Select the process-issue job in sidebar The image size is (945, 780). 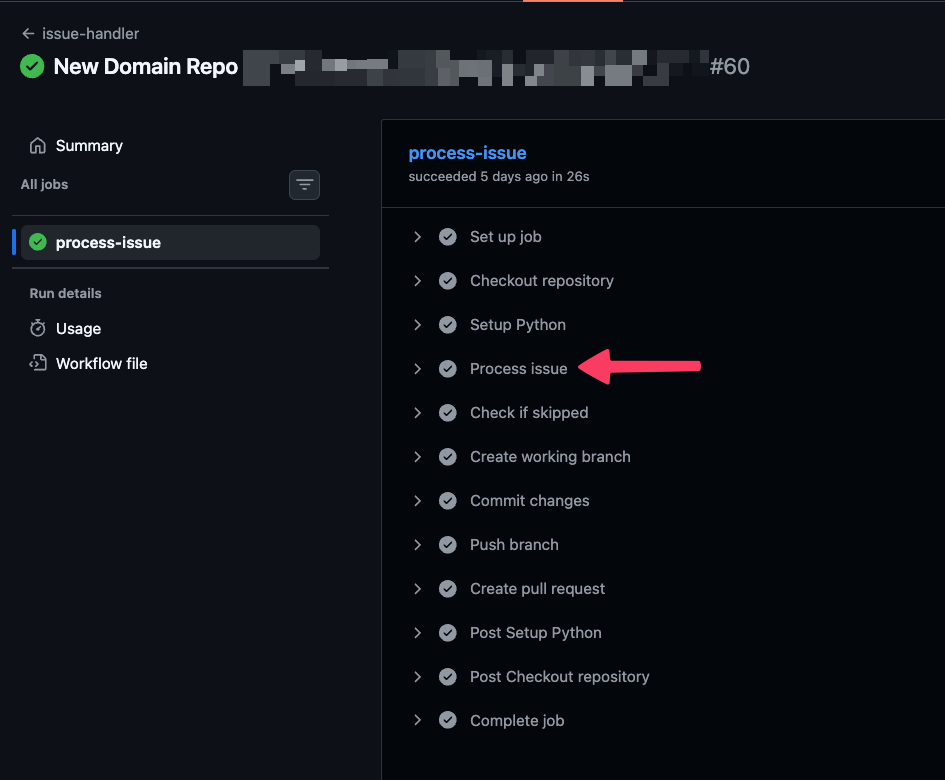point(108,242)
